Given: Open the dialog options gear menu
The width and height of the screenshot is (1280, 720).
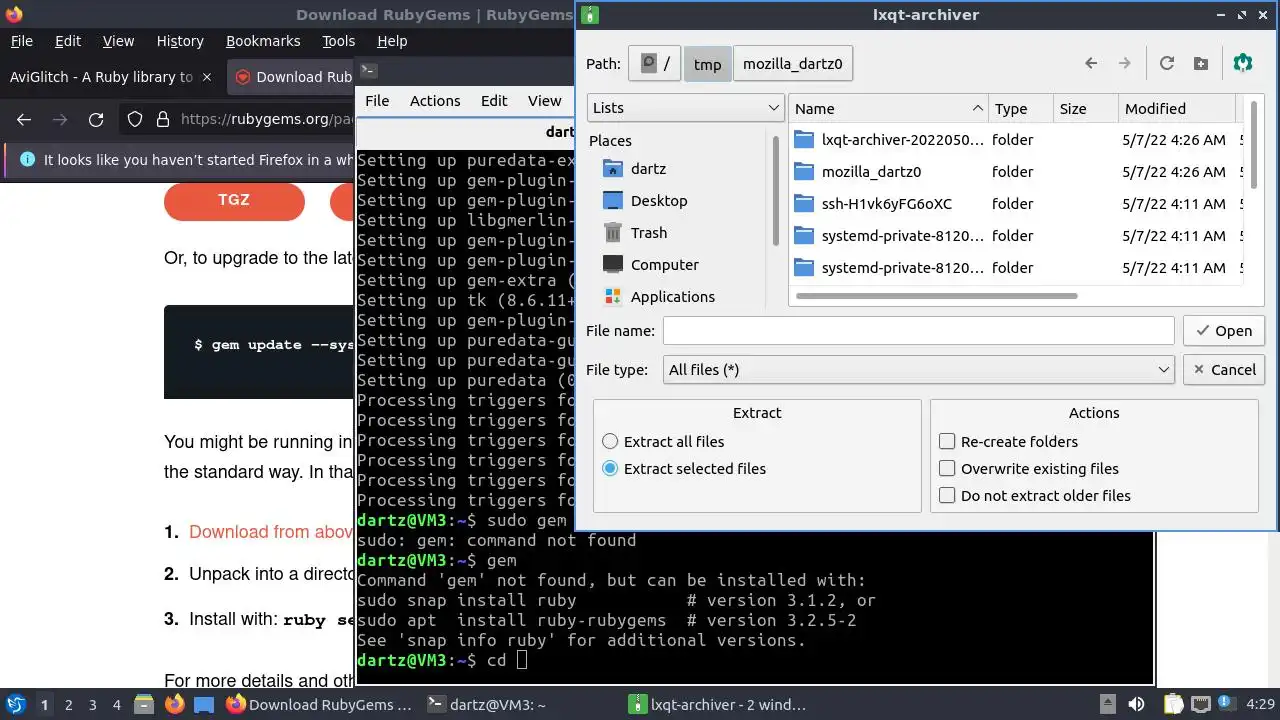Looking at the screenshot, I should (1243, 63).
